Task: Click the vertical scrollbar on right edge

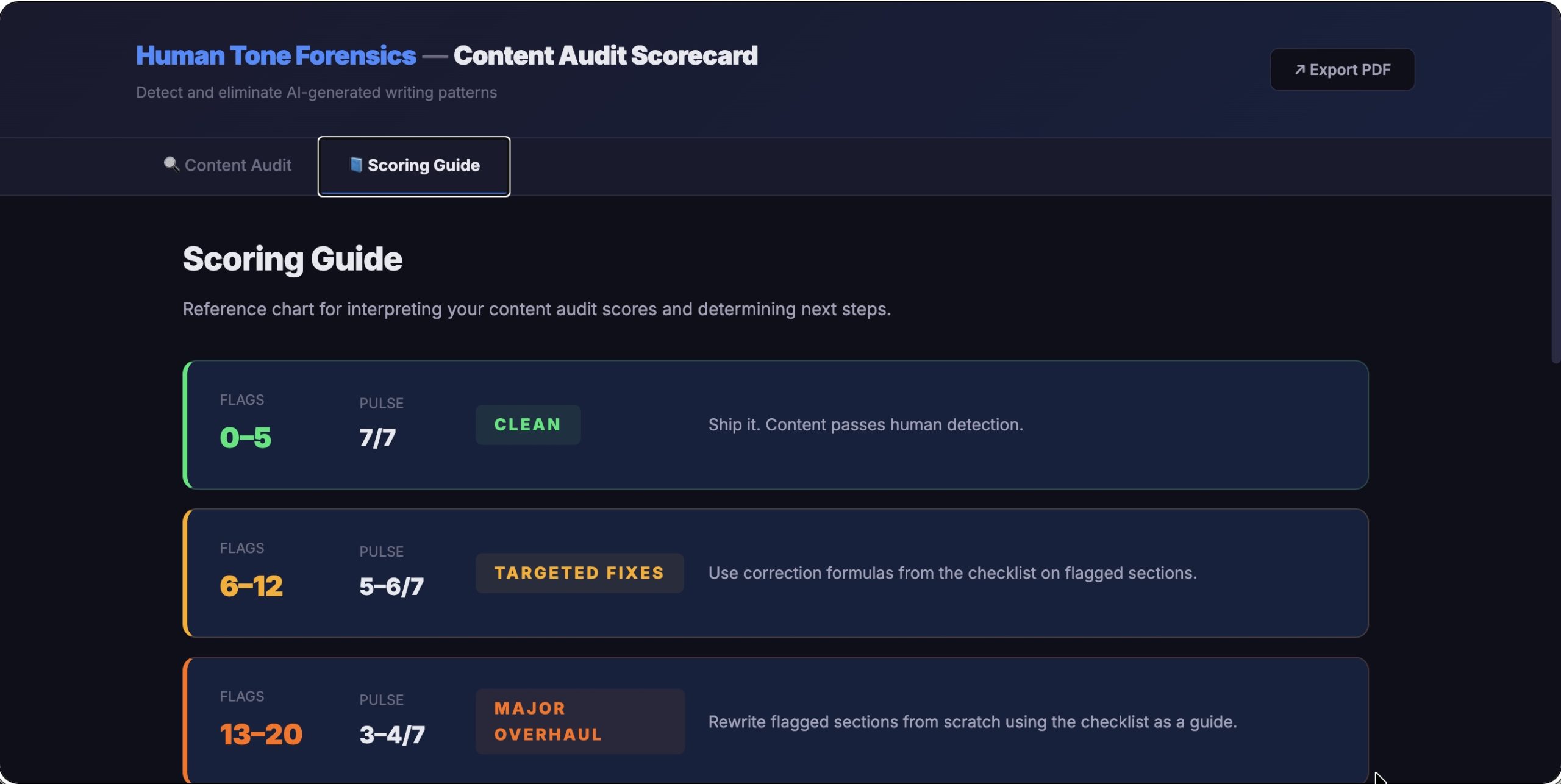Action: tap(1556, 183)
